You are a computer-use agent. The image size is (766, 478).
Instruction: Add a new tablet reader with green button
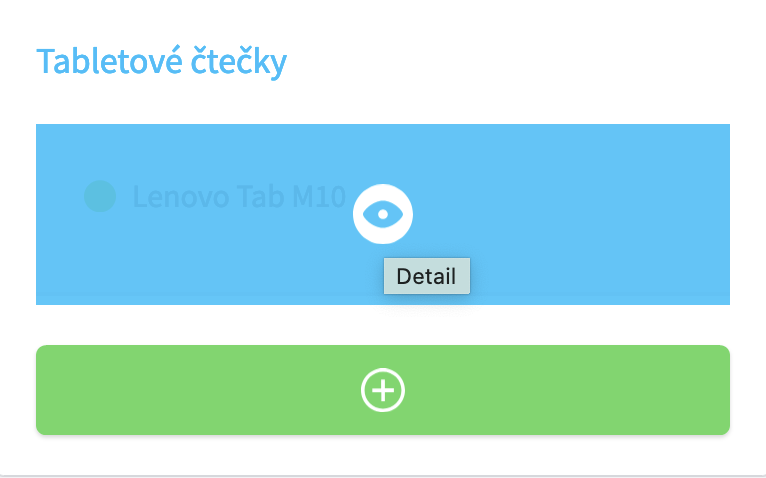(x=383, y=390)
